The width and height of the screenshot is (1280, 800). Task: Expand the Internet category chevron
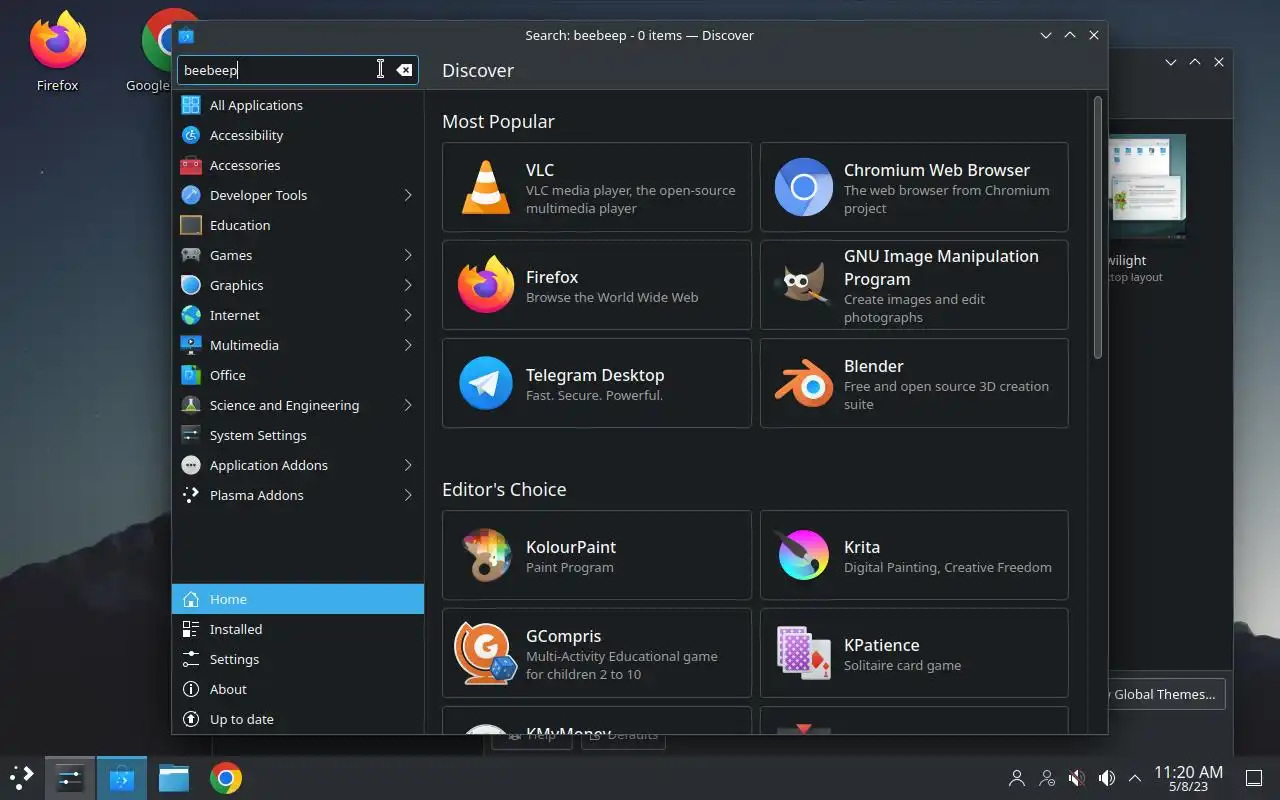coord(408,315)
